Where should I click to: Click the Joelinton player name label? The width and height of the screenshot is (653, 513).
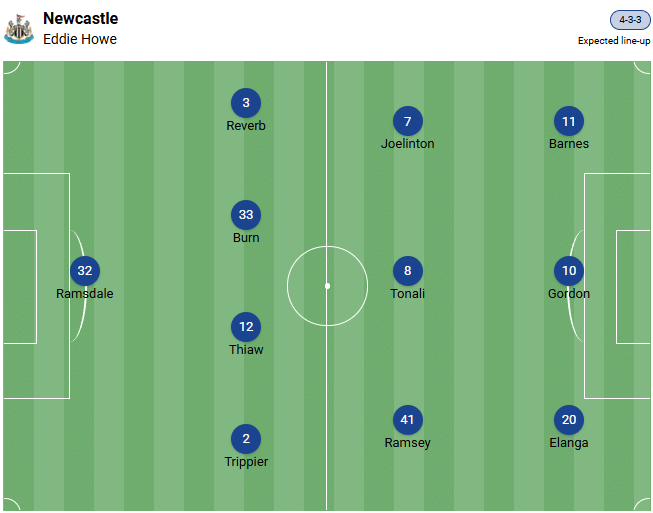click(408, 144)
